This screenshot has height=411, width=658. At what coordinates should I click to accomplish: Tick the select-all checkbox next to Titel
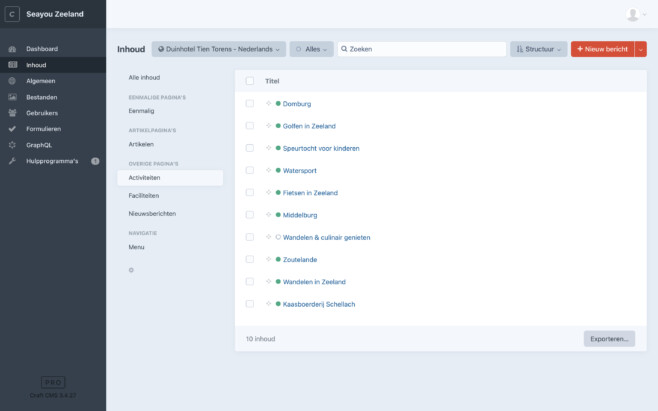coord(250,81)
